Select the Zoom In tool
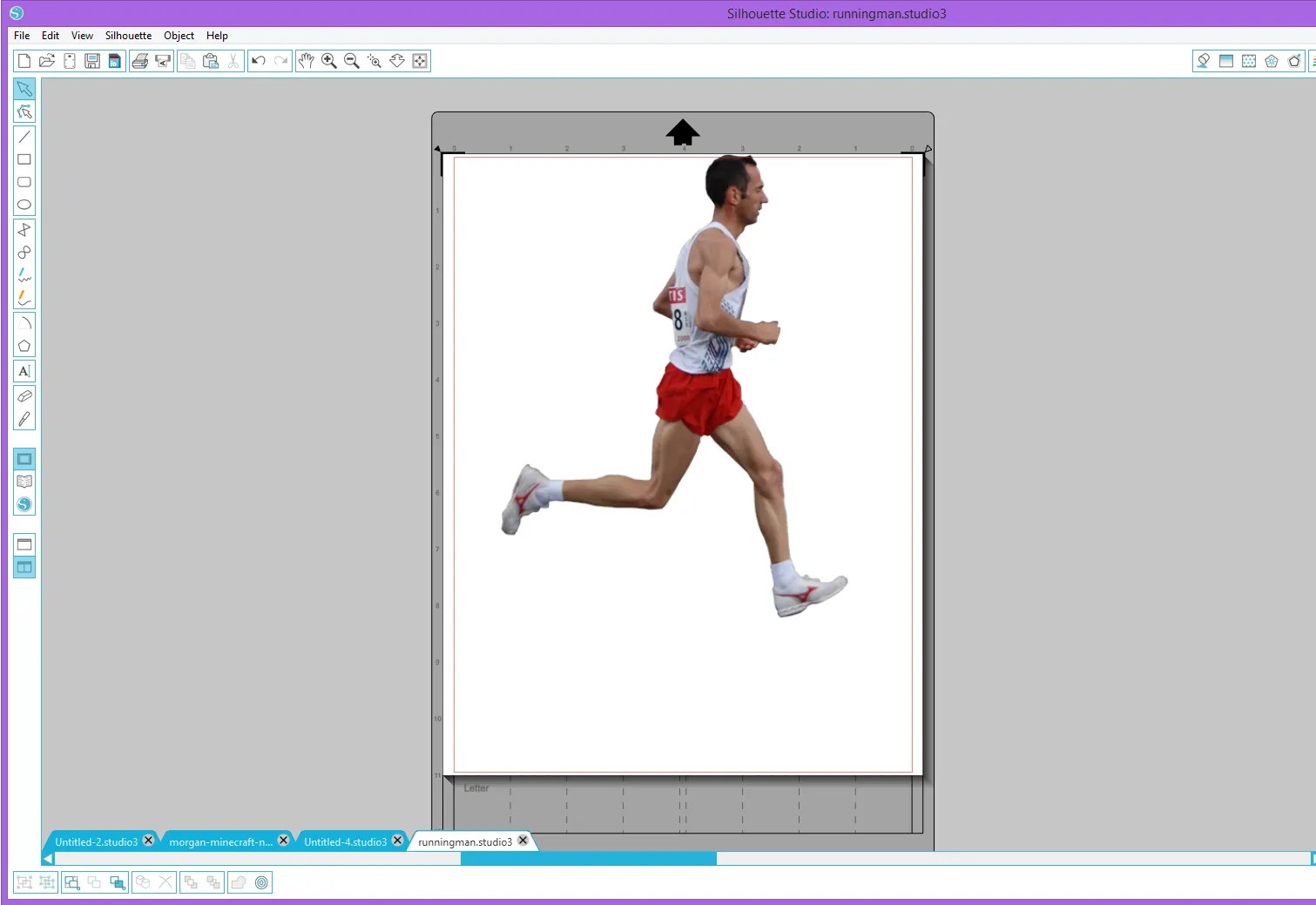1316x905 pixels. 328,60
